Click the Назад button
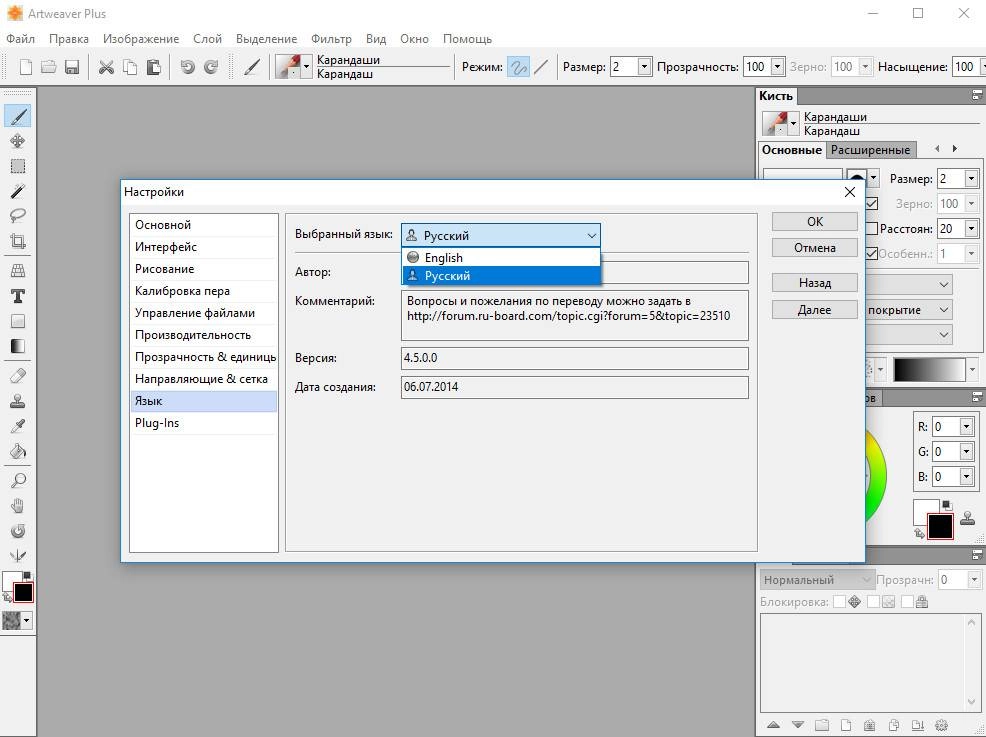 click(x=814, y=283)
